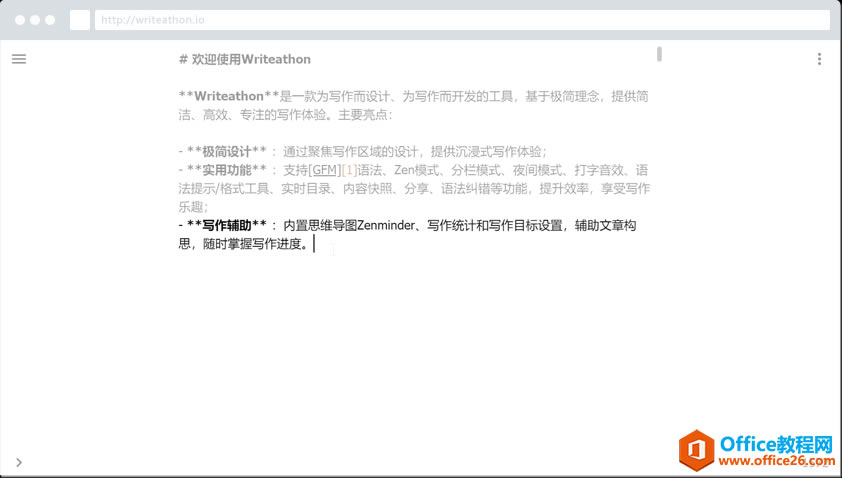The image size is (842, 478).
Task: Click the white square button beside address bar
Action: 80,20
